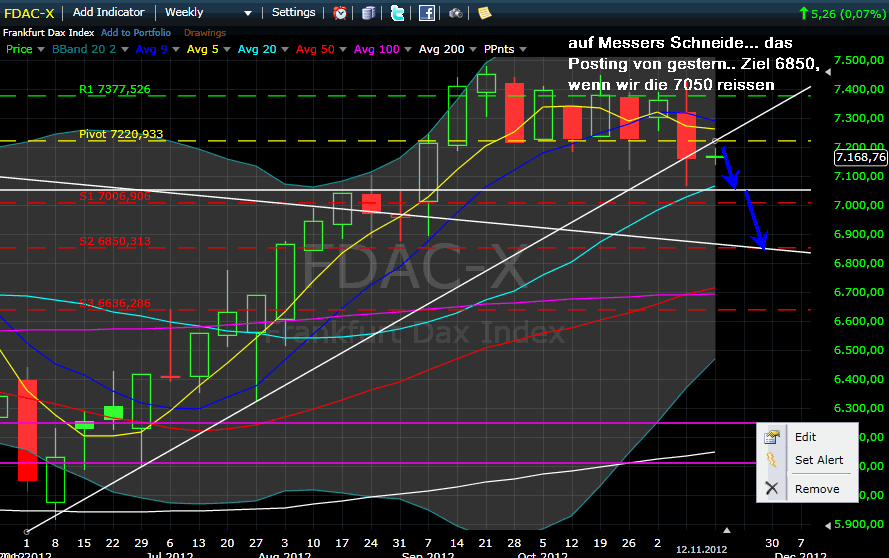Viewport: 889px width, 558px height.
Task: Expand the BBand 20 2 dropdown arrow
Action: 125,50
